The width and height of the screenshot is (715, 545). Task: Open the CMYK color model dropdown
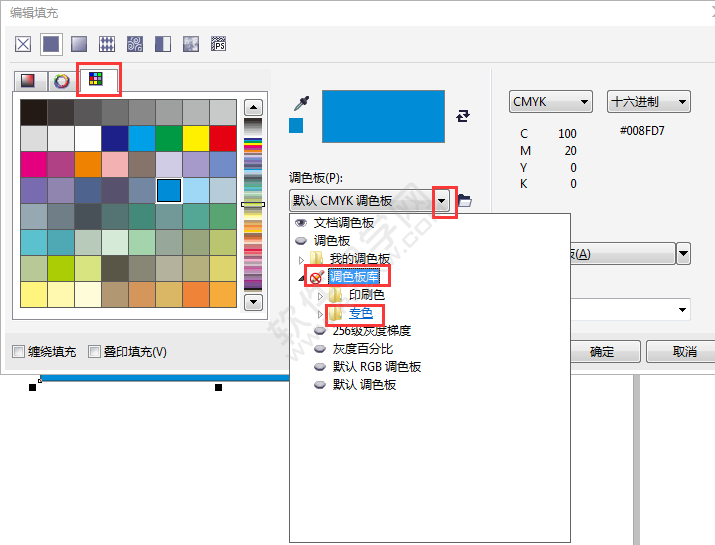coord(550,101)
